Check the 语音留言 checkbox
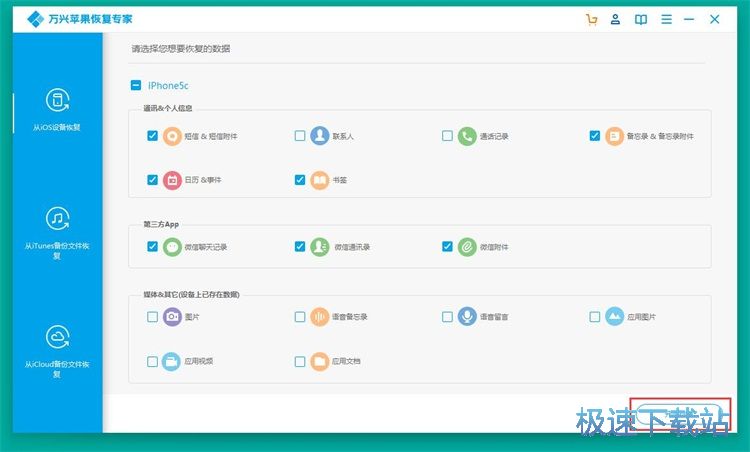The image size is (750, 452). [x=447, y=317]
